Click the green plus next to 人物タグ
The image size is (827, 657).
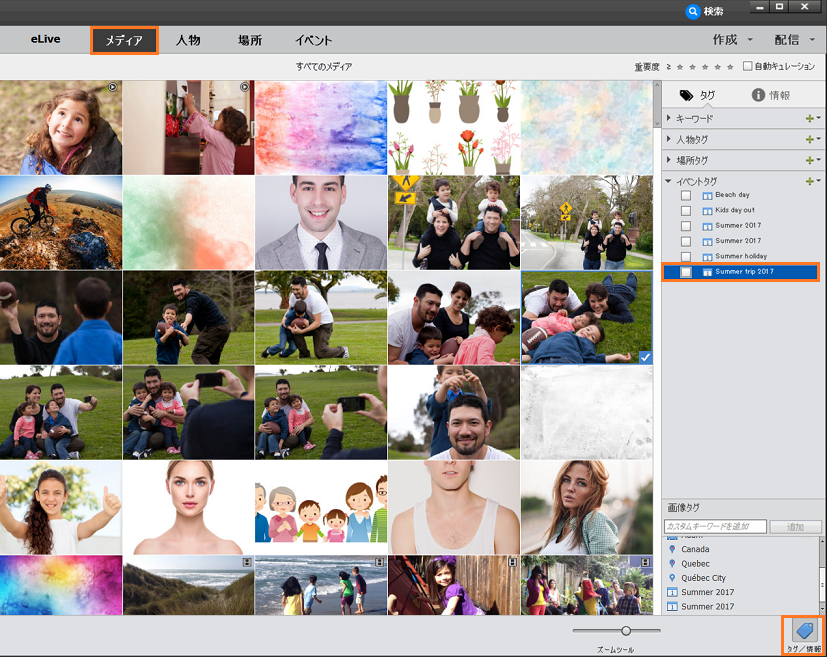[810, 140]
